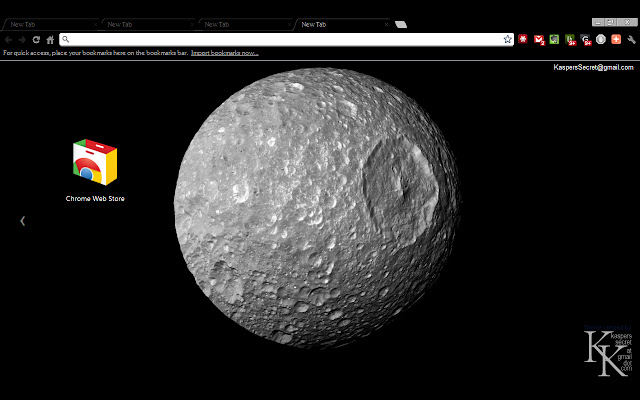
Task: Open the gray round extension icon
Action: click(600, 39)
